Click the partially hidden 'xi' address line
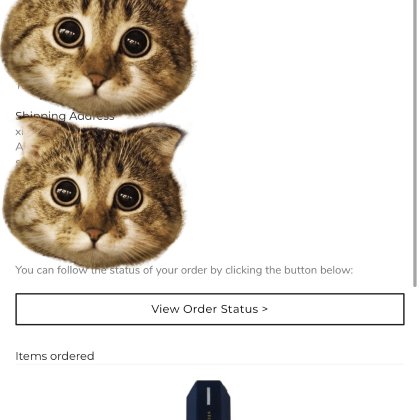The width and height of the screenshot is (420, 420). point(19,132)
